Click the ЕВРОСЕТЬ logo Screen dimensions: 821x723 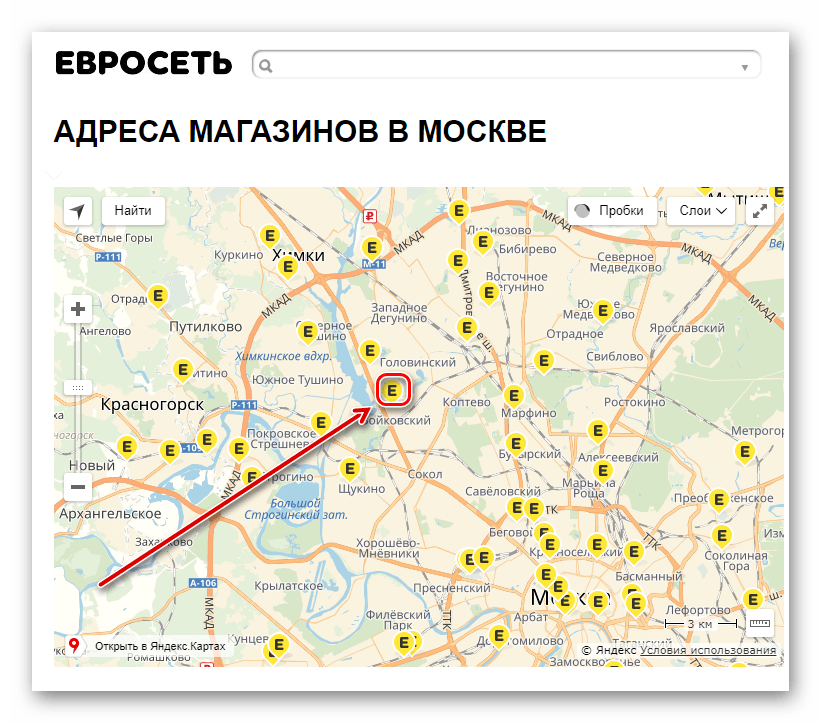(x=143, y=63)
